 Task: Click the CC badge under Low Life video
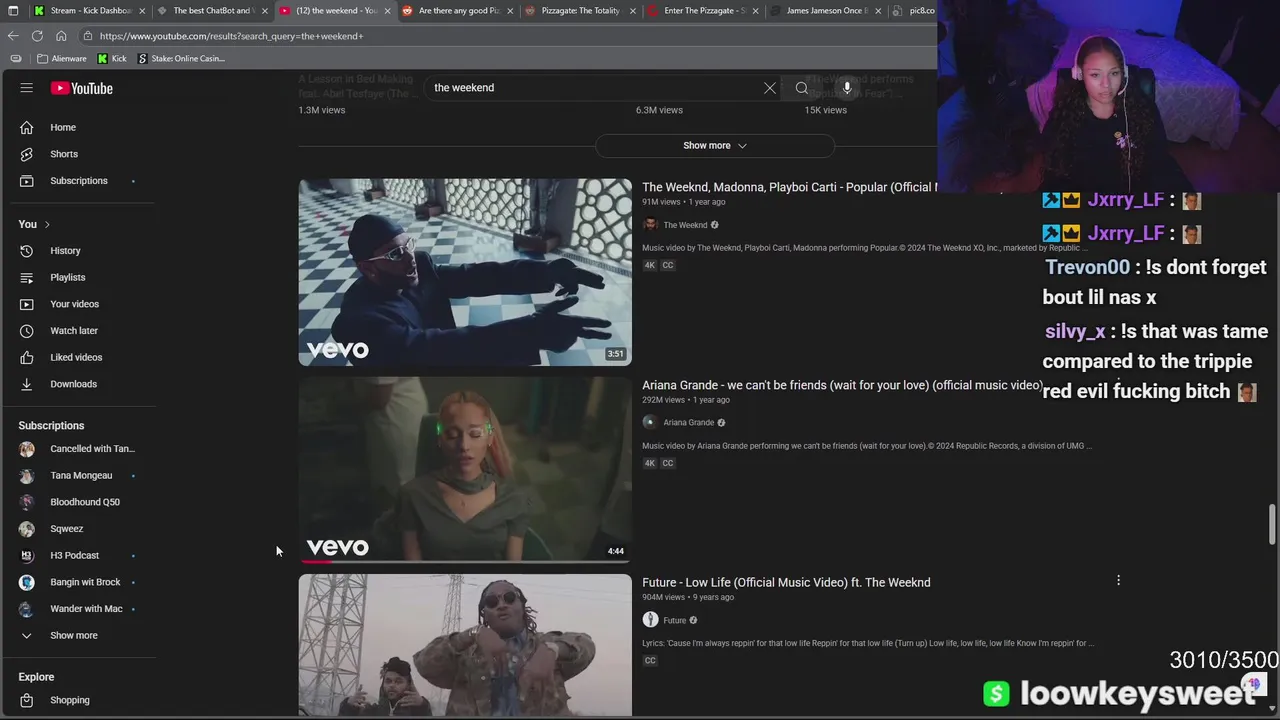pos(650,660)
